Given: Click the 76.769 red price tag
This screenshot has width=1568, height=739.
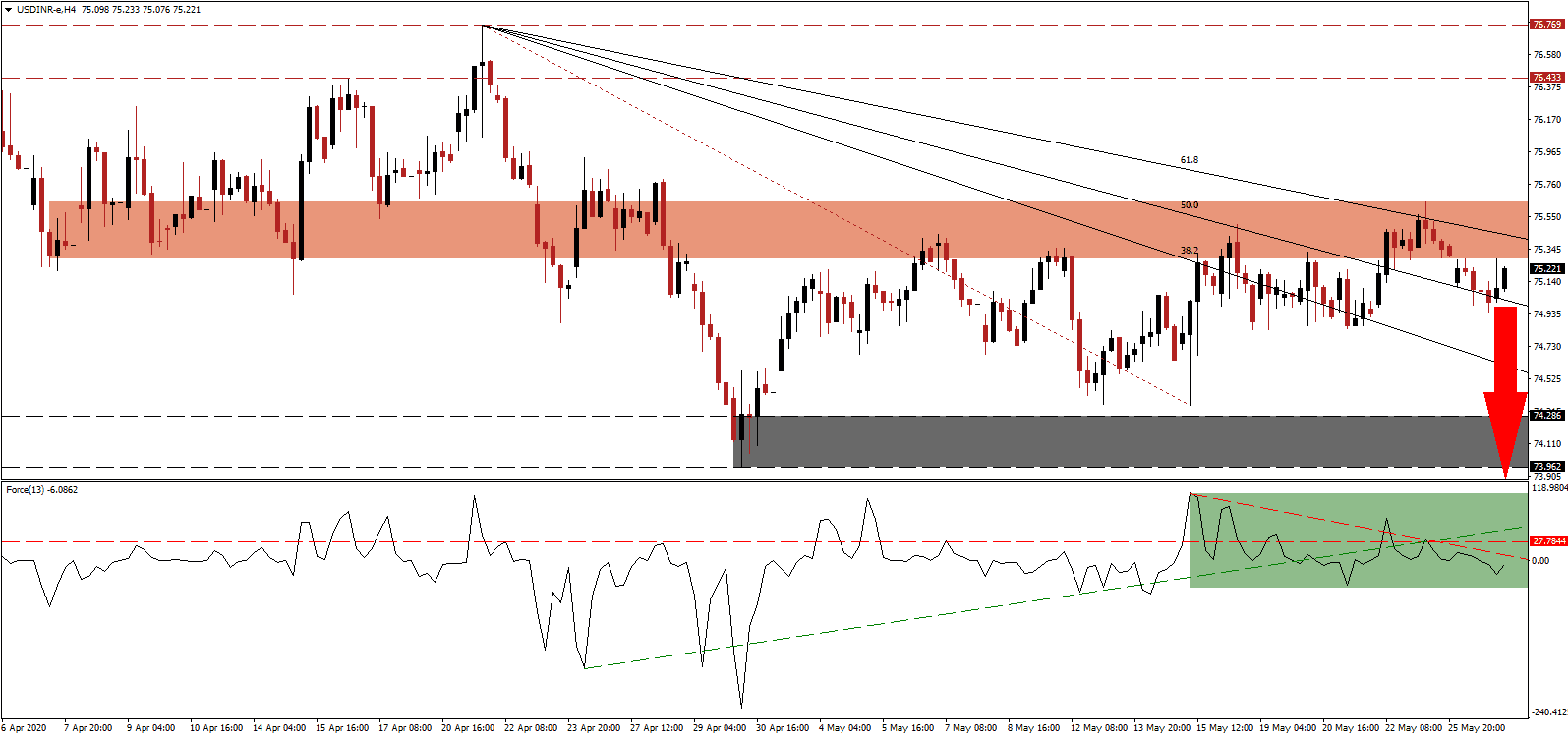Looking at the screenshot, I should 1546,25.
